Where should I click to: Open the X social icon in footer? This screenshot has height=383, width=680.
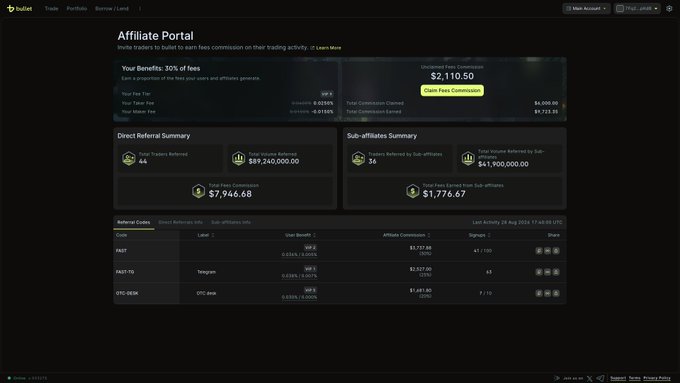pos(590,378)
